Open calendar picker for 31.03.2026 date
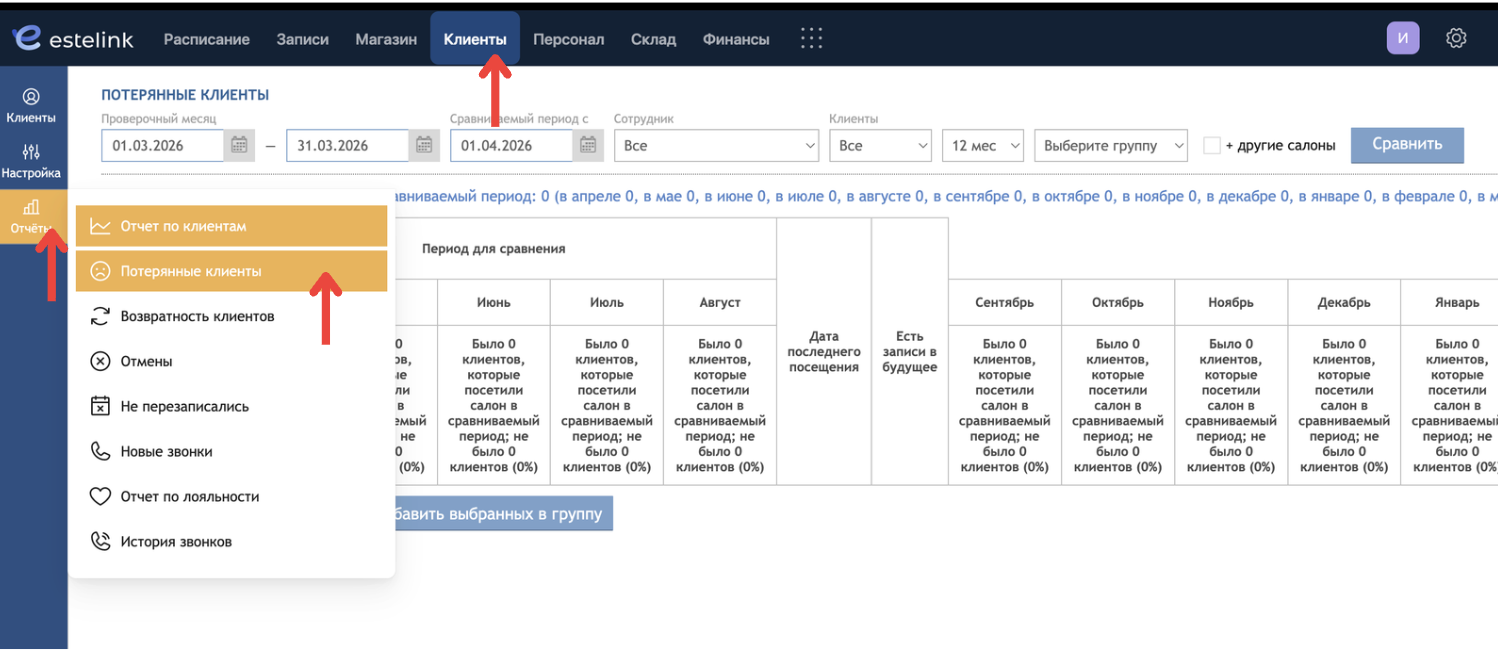The width and height of the screenshot is (1498, 652). tap(423, 145)
